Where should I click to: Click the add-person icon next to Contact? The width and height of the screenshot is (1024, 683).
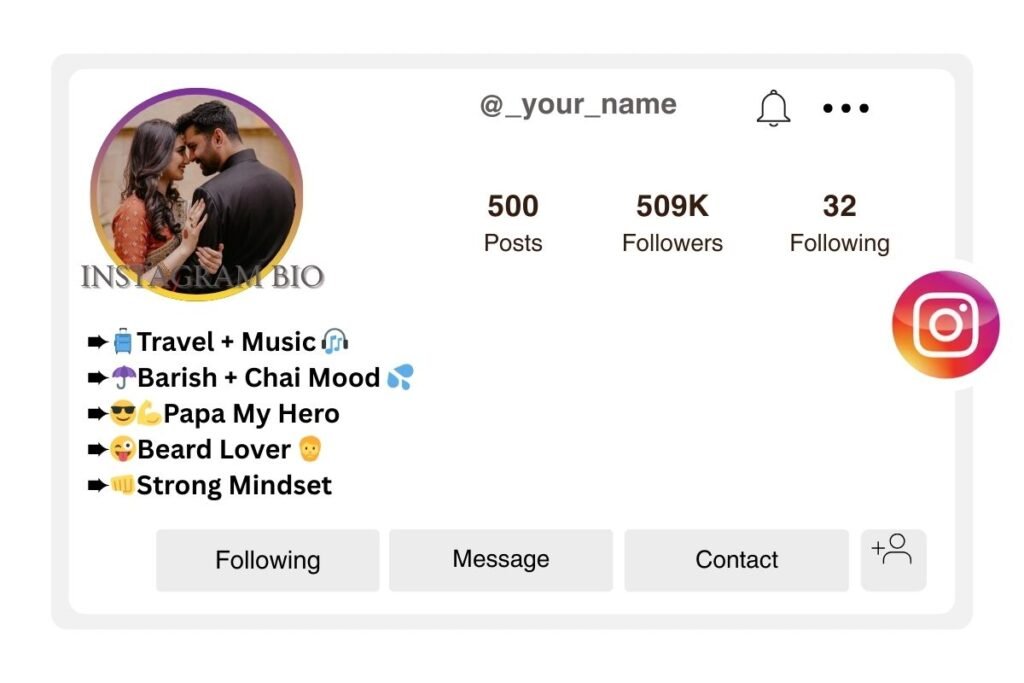click(x=893, y=560)
